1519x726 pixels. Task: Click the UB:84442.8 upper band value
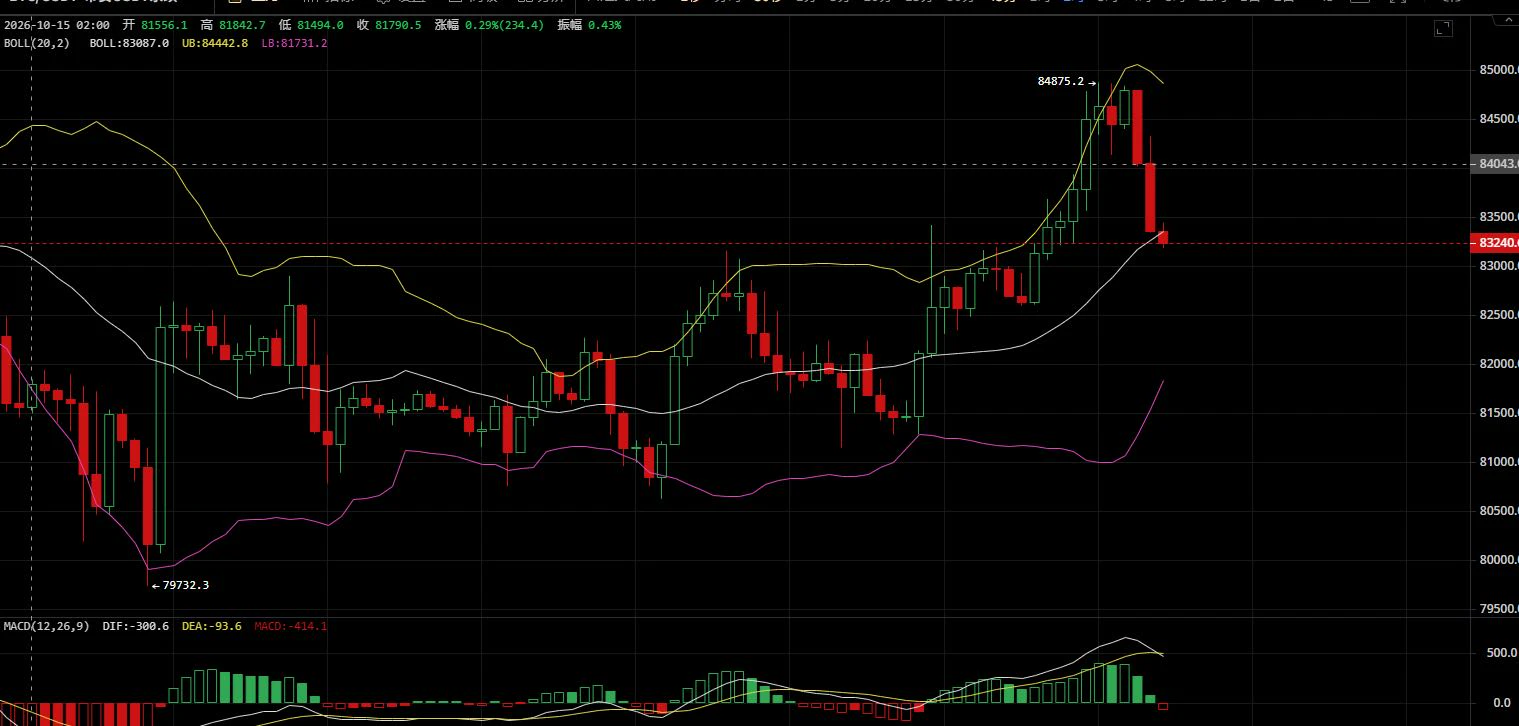click(216, 43)
